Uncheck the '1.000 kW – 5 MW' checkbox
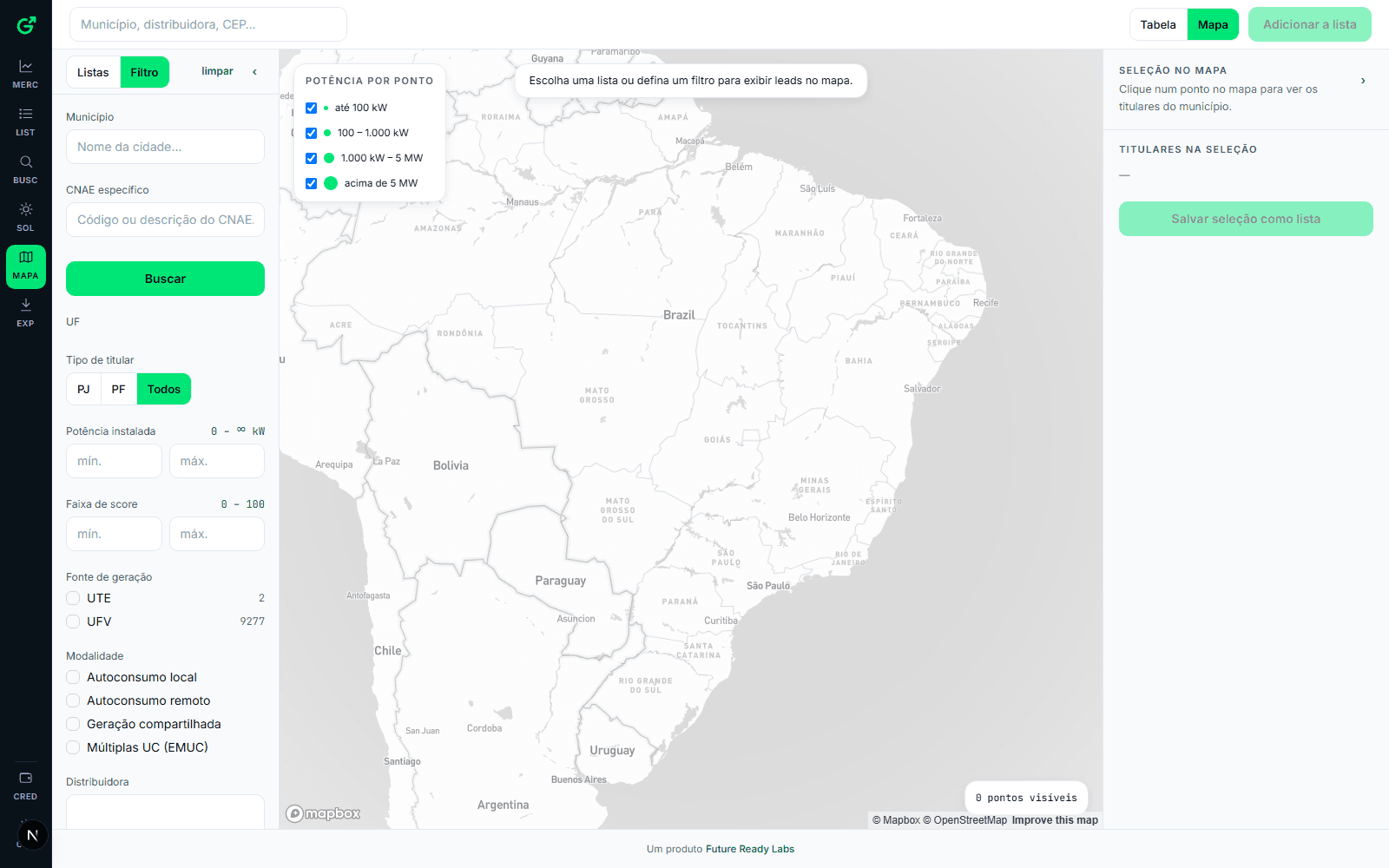This screenshot has width=1389, height=868. click(x=311, y=158)
